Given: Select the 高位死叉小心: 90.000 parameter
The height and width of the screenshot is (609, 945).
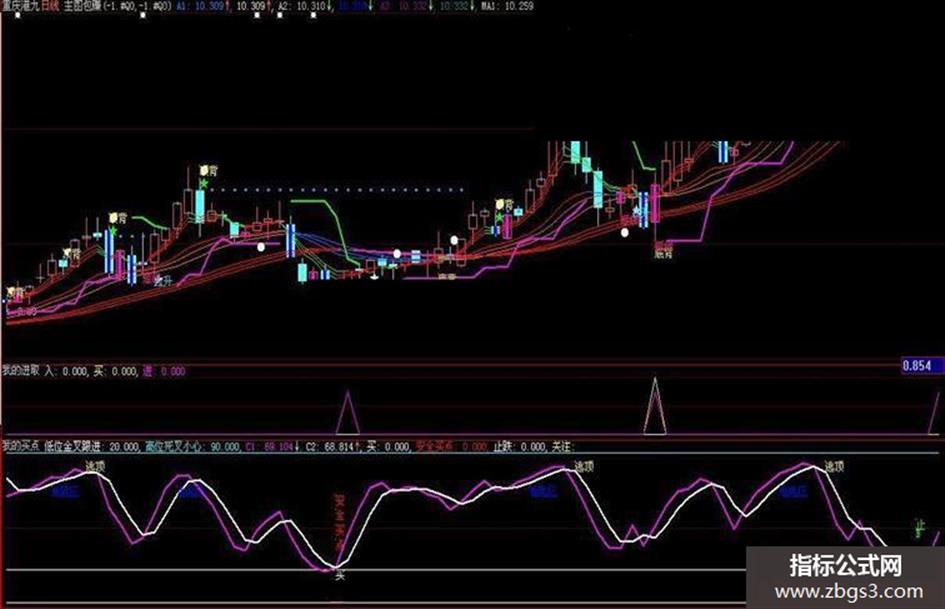Looking at the screenshot, I should tap(192, 447).
